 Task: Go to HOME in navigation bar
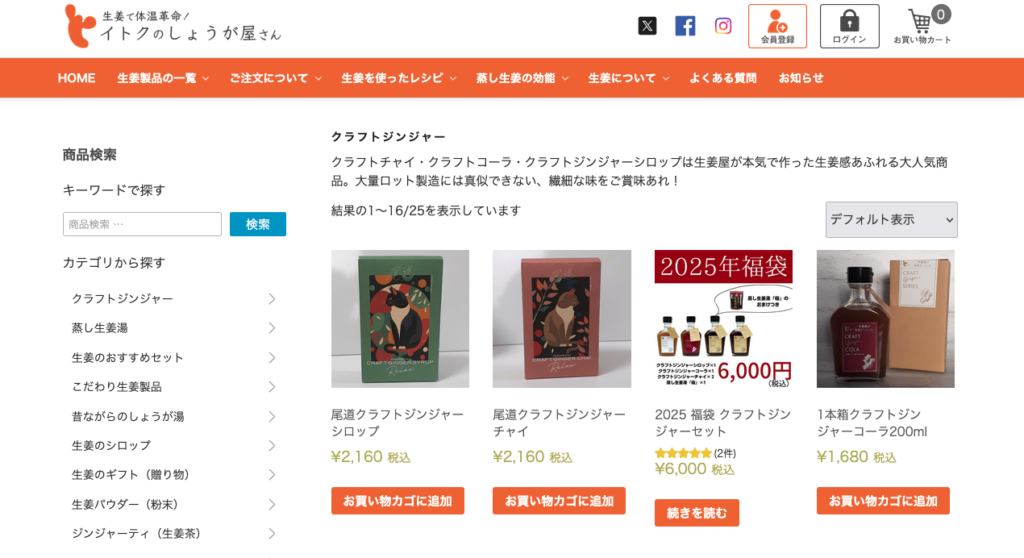click(x=76, y=78)
